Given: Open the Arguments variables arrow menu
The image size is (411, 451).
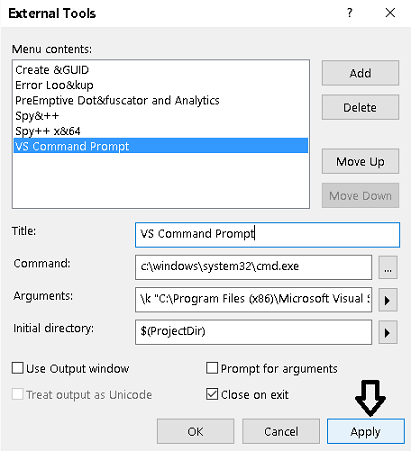Looking at the screenshot, I should [x=388, y=300].
